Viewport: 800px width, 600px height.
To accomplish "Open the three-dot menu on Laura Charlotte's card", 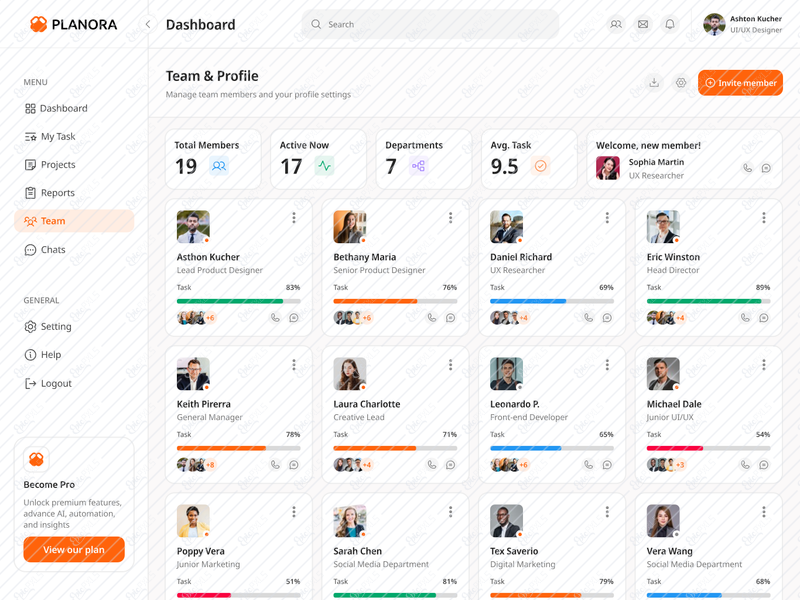I will click(451, 365).
